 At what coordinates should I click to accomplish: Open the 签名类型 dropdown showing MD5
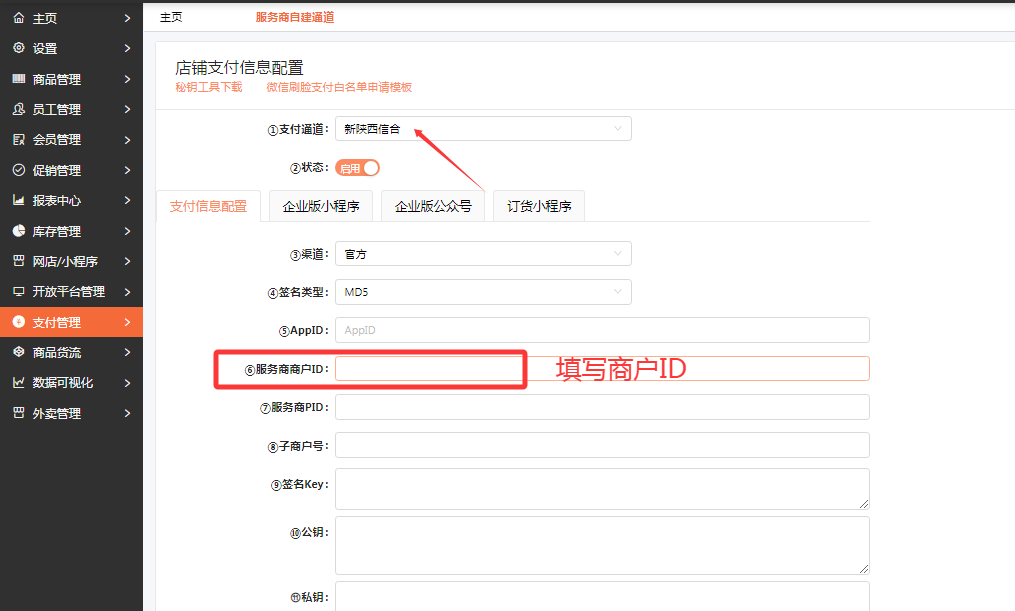(x=483, y=292)
